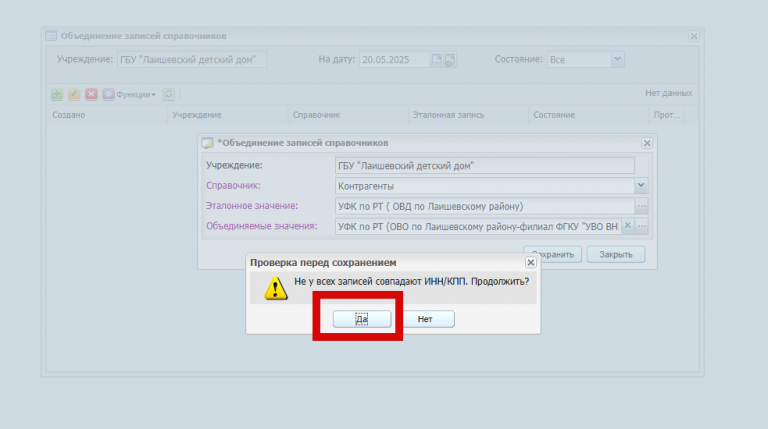Click the Нет данных status text

[x=669, y=93]
